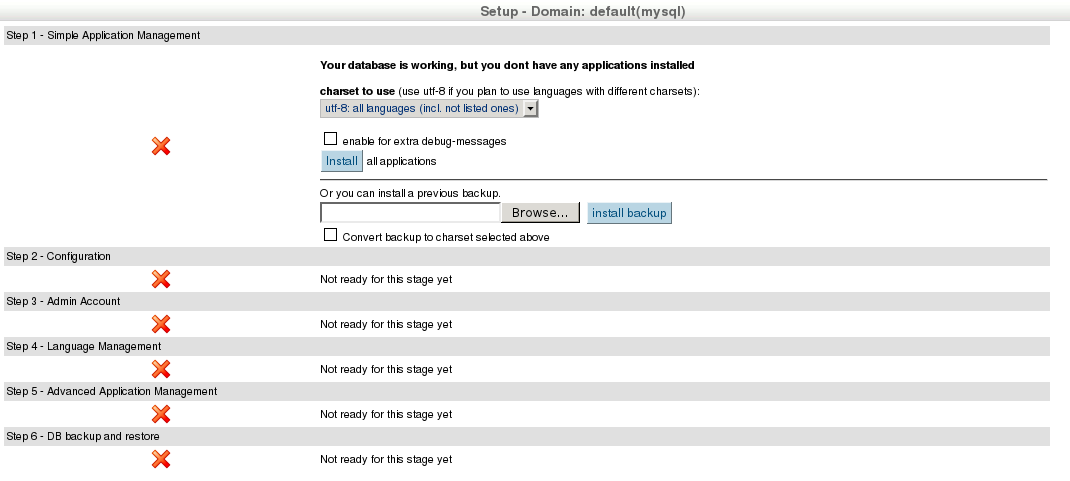
Task: Select the Step 1 Simple Application Management header
Action: 104,35
